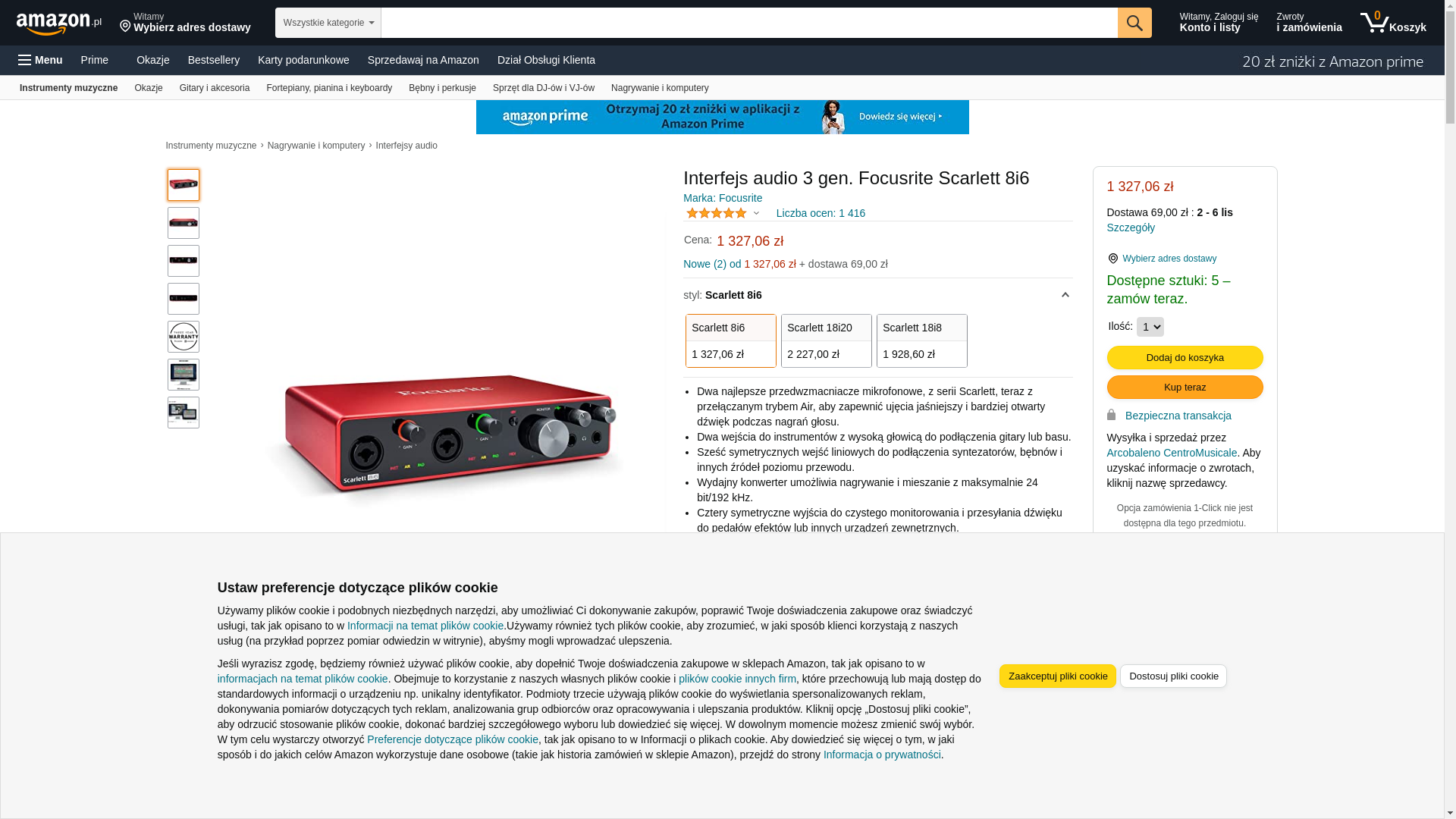Open the Wszystkie kategorie search dropdown
Viewport: 1456px width, 819px height.
tap(328, 23)
